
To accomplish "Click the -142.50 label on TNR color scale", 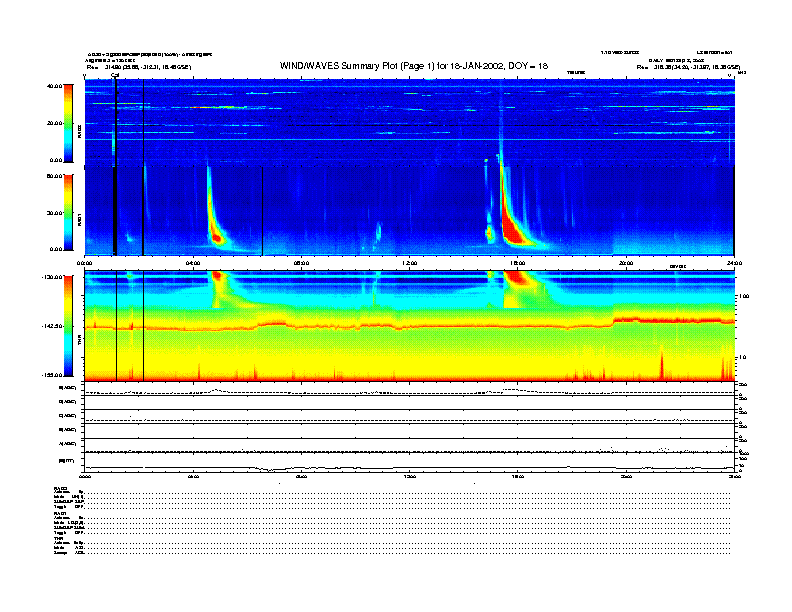I will [x=52, y=326].
